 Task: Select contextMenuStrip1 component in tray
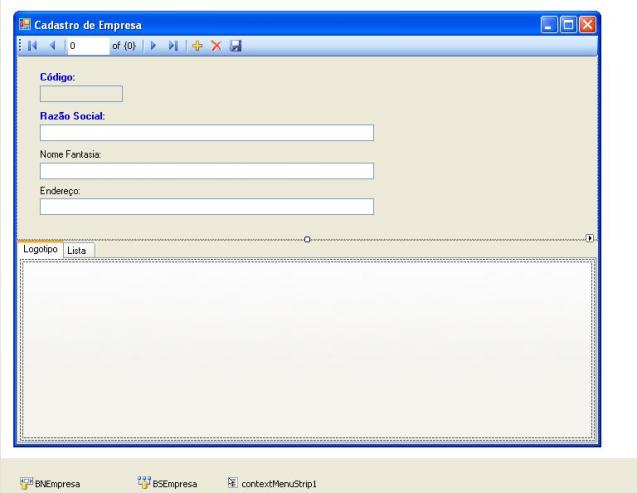[272, 483]
